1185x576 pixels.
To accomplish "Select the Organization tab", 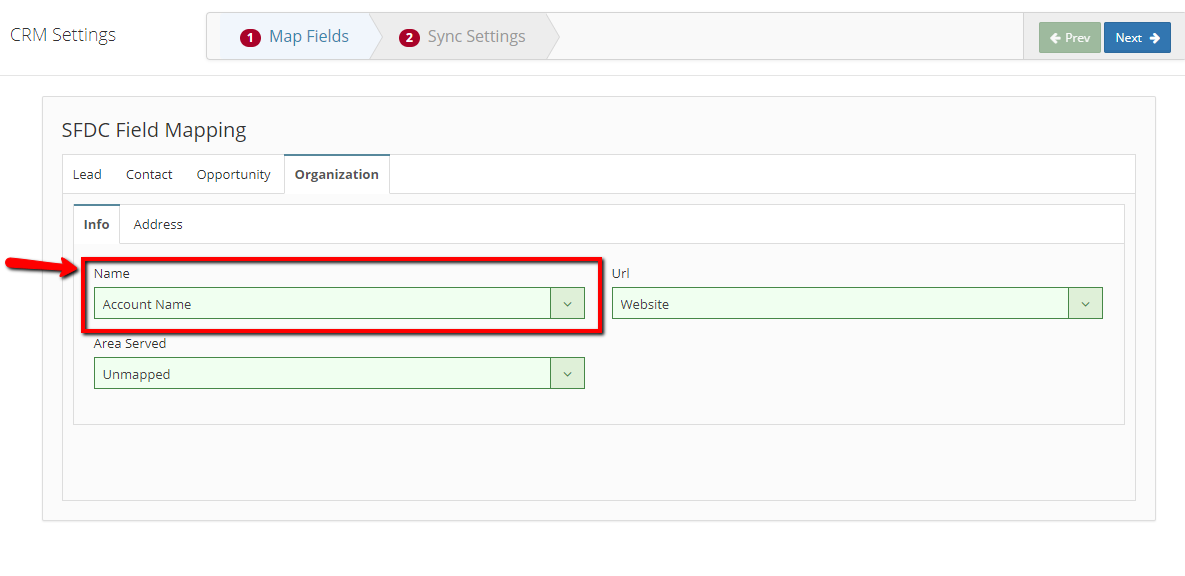I will pyautogui.click(x=337, y=175).
